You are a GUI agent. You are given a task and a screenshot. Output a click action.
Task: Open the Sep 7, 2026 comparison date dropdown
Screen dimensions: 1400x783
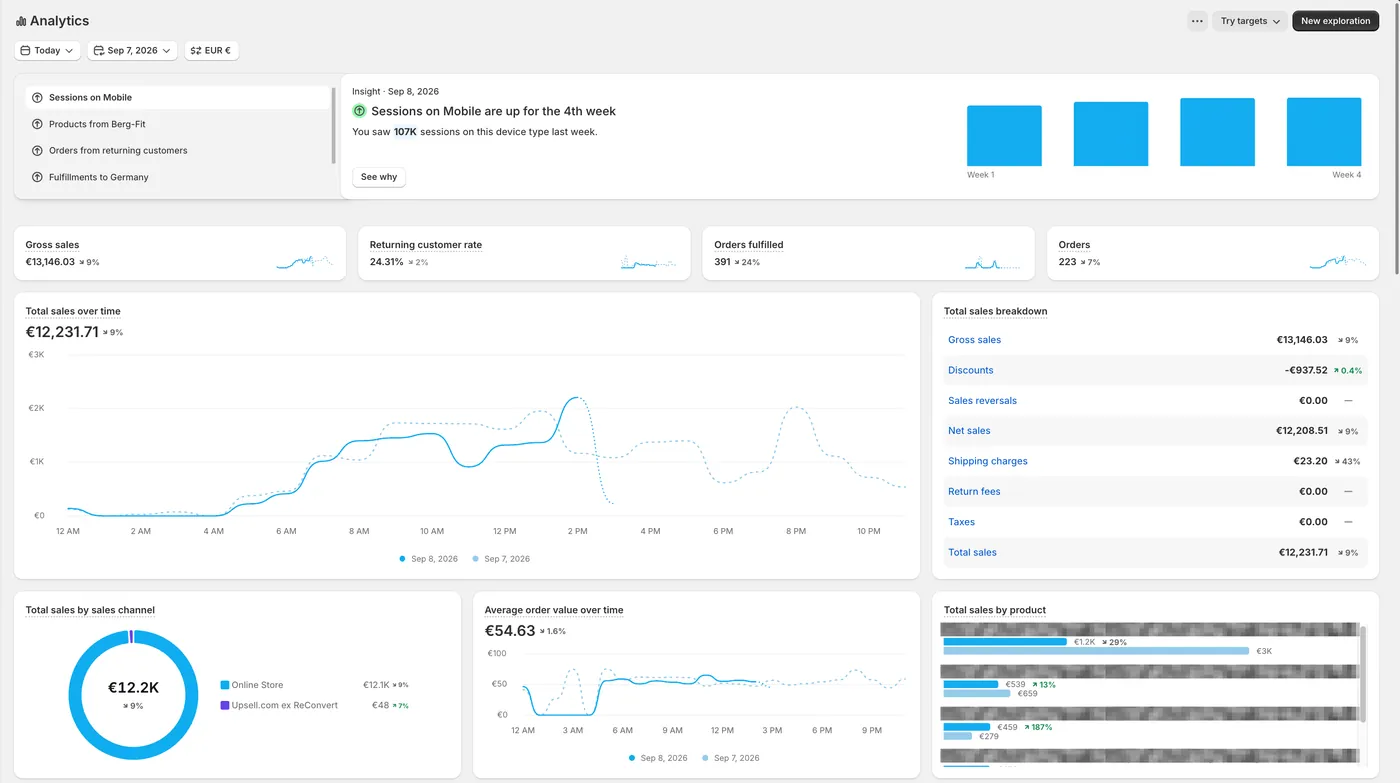pyautogui.click(x=132, y=51)
